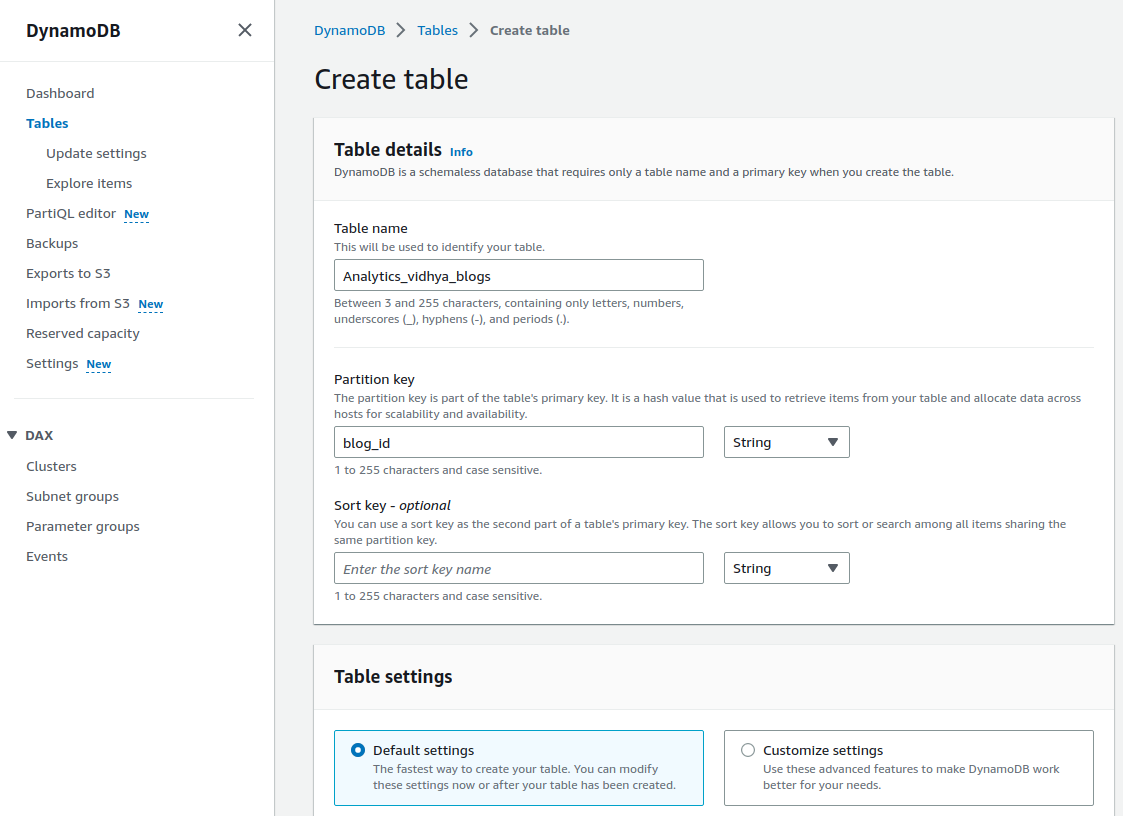Open Settings in the sidebar

pos(52,364)
